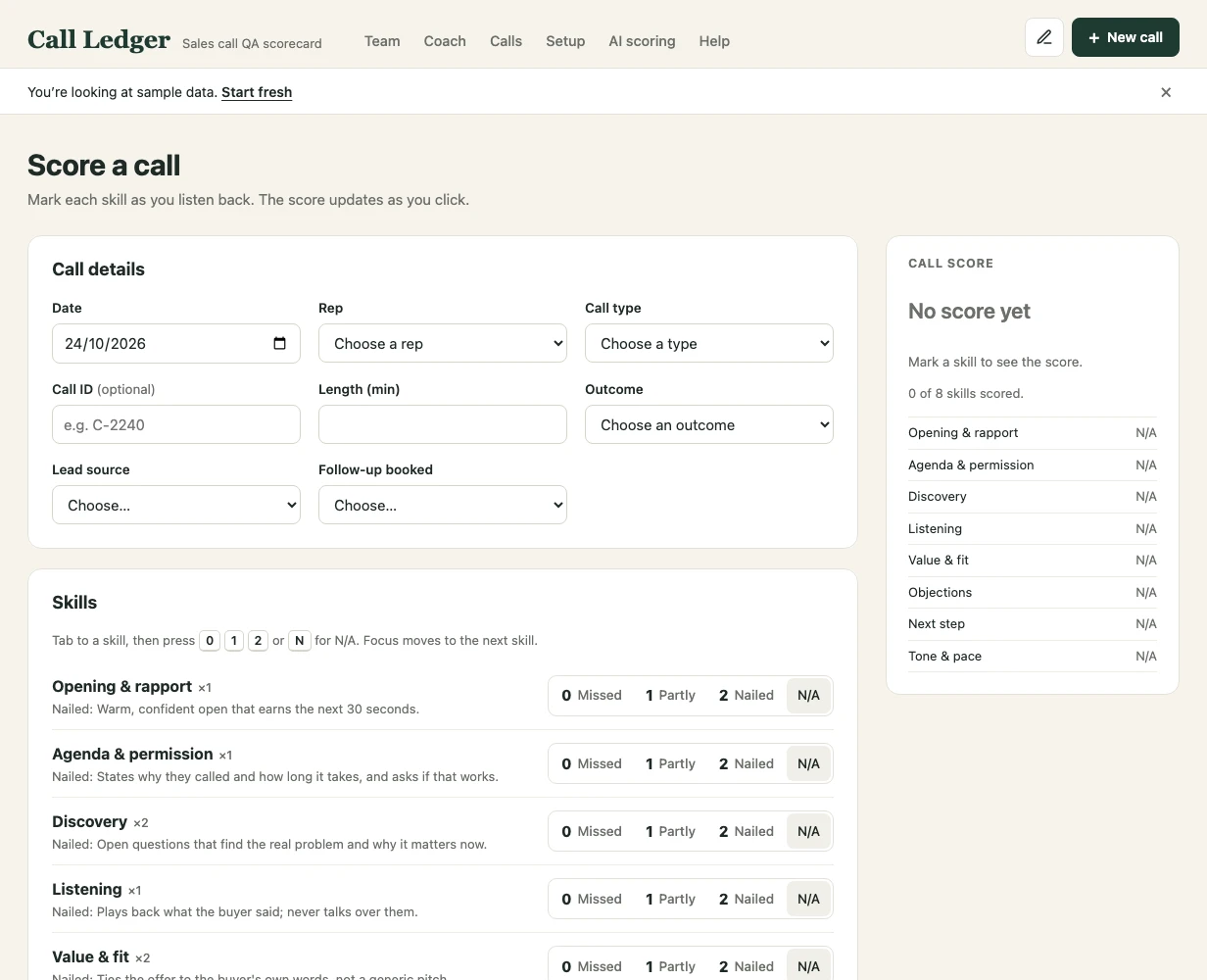
Task: Go to the Calls page
Action: tap(506, 41)
